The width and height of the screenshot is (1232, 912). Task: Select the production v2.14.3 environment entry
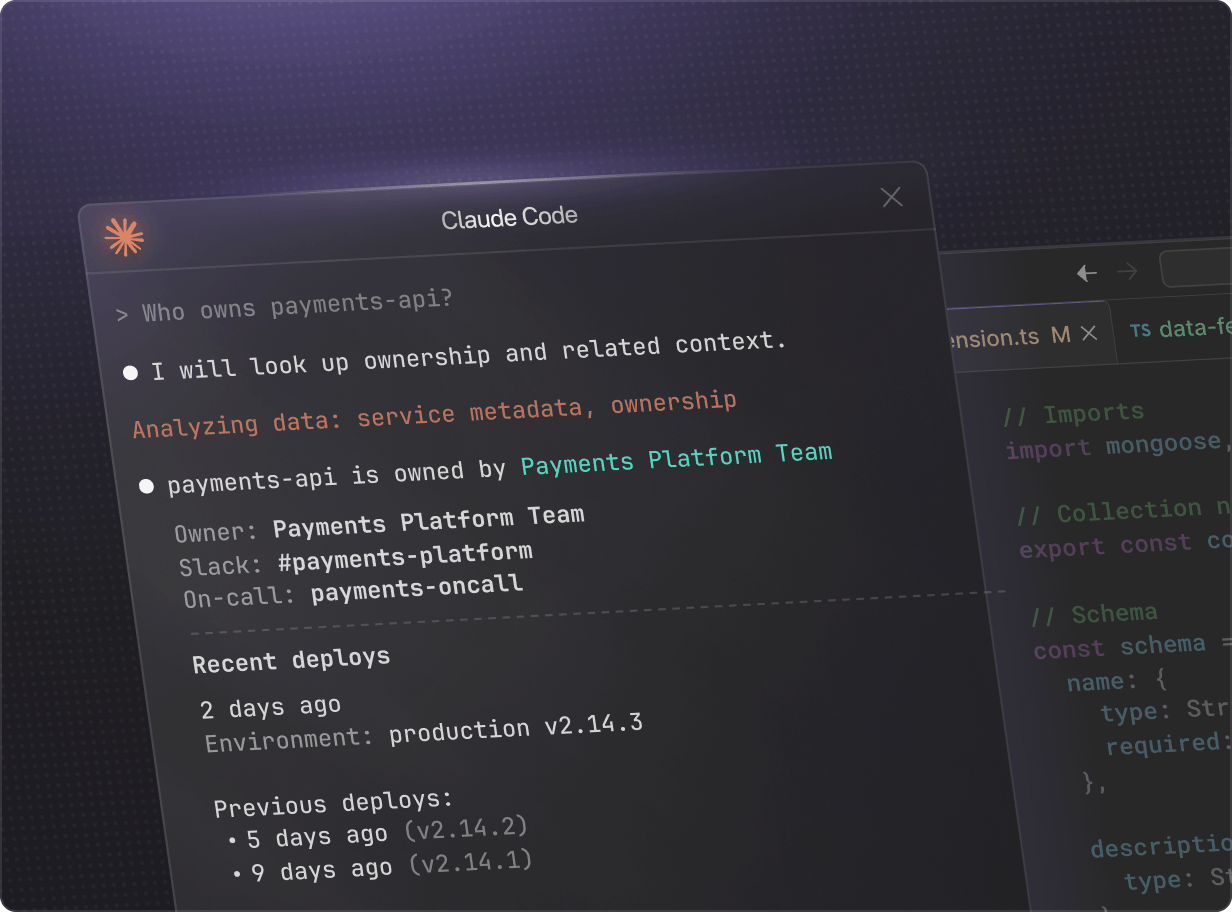[x=515, y=729]
